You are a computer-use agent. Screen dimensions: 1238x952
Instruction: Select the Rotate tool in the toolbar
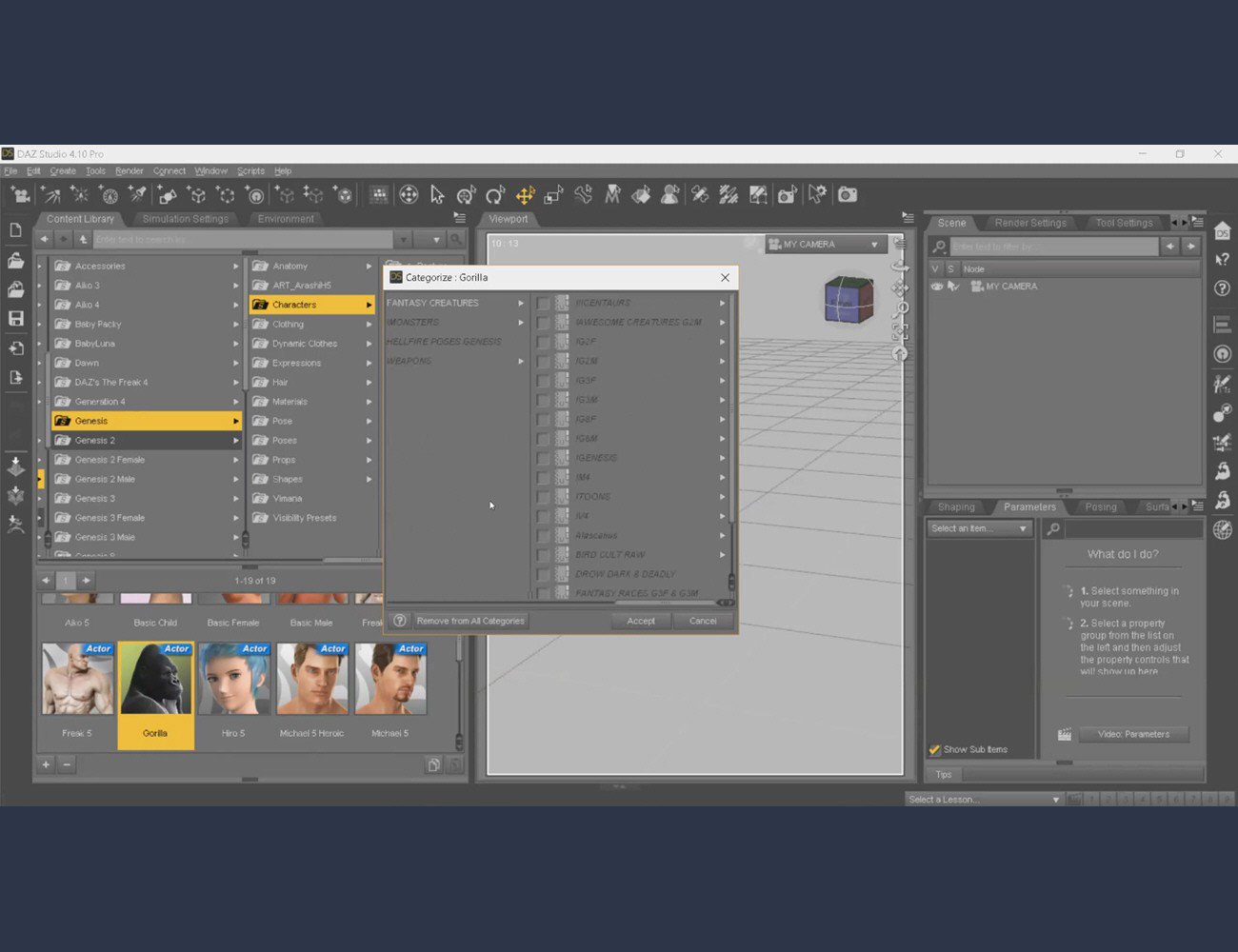pyautogui.click(x=495, y=195)
